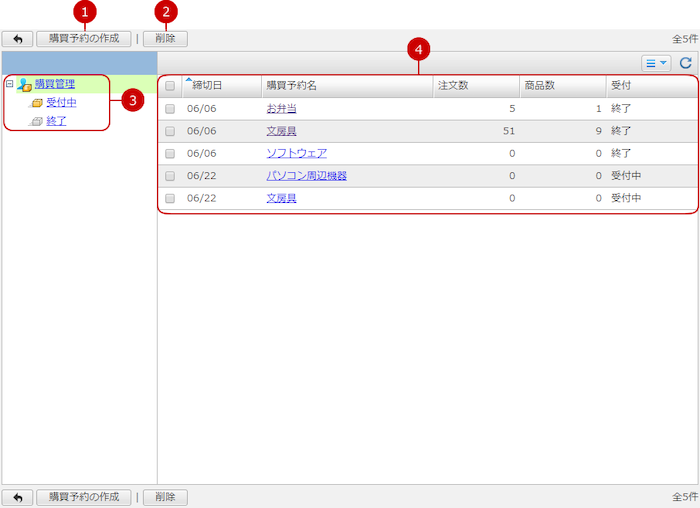The height and width of the screenshot is (508, 700).
Task: Select 受付中 in the folder tree
Action: click(x=61, y=103)
